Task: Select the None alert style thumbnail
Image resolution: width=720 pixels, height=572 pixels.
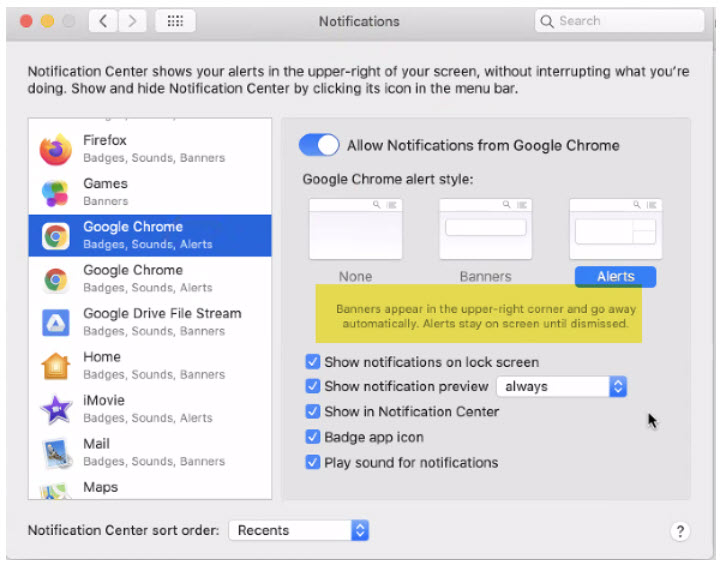Action: pyautogui.click(x=355, y=230)
